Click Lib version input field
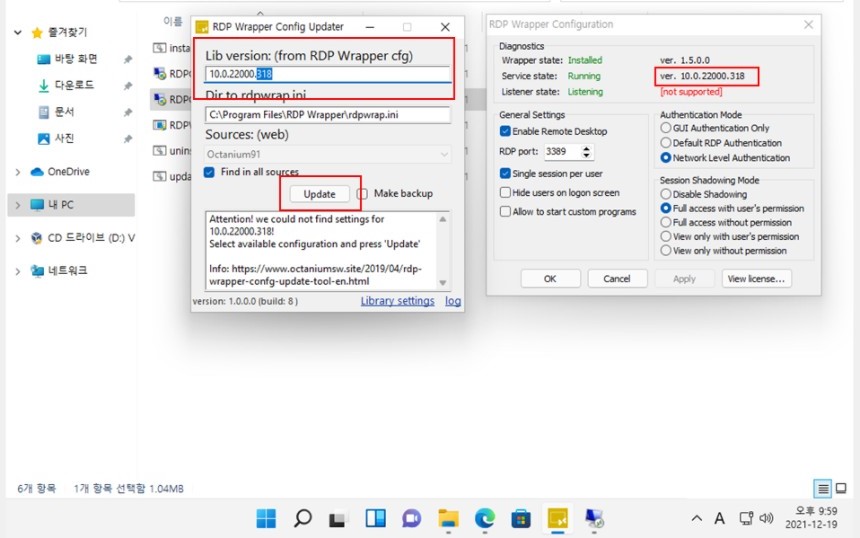Viewport: 860px width, 538px height. point(328,74)
